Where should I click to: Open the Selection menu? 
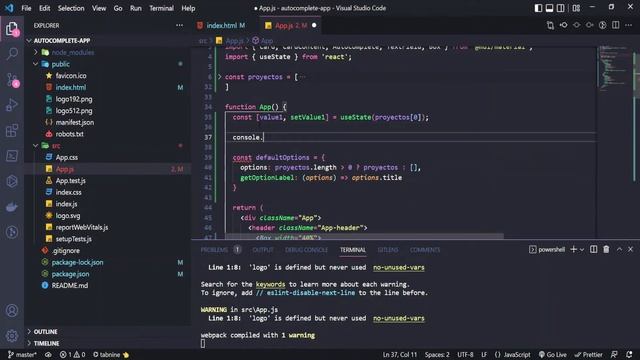tap(71, 8)
